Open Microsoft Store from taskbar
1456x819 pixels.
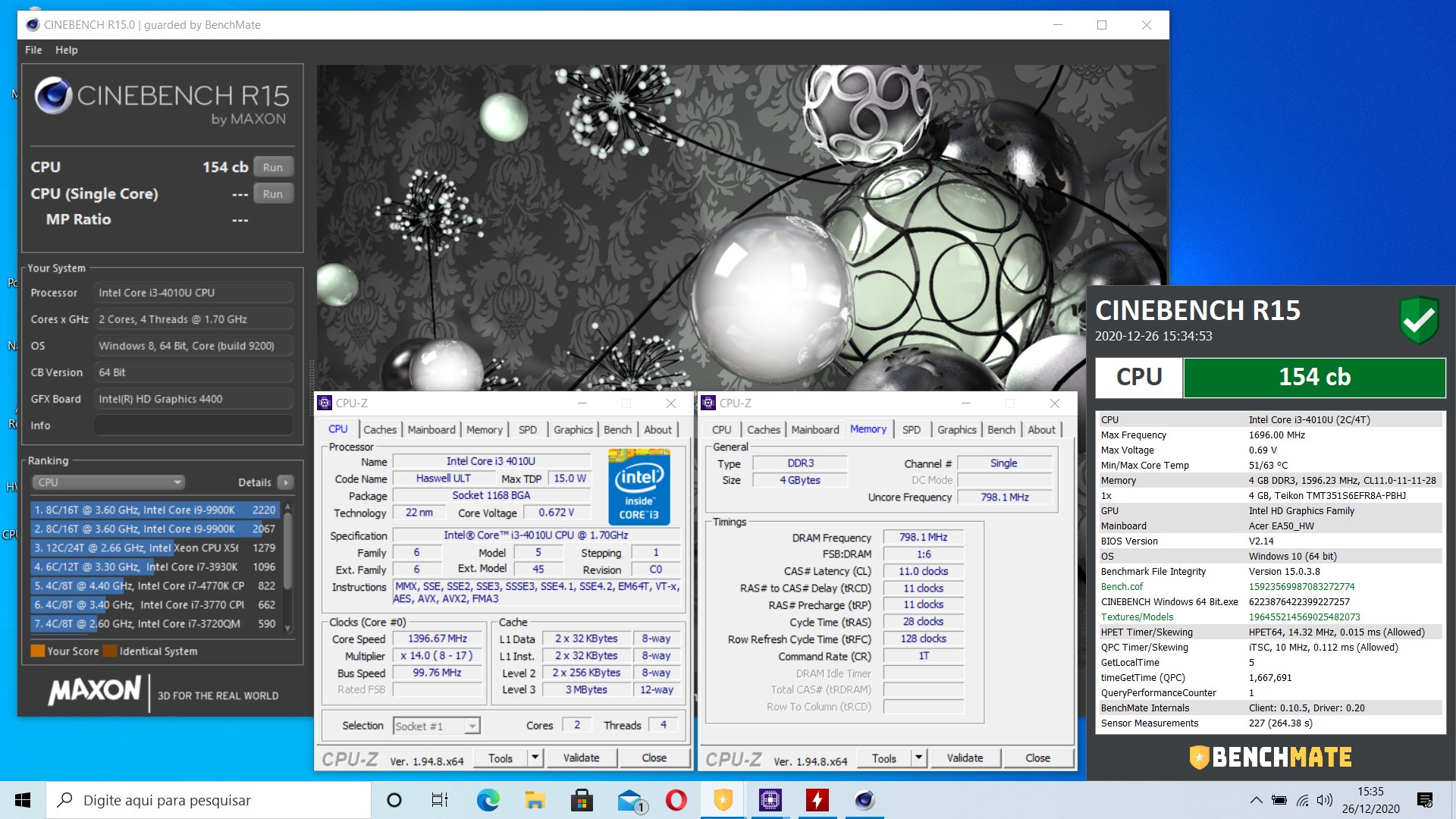(x=582, y=800)
